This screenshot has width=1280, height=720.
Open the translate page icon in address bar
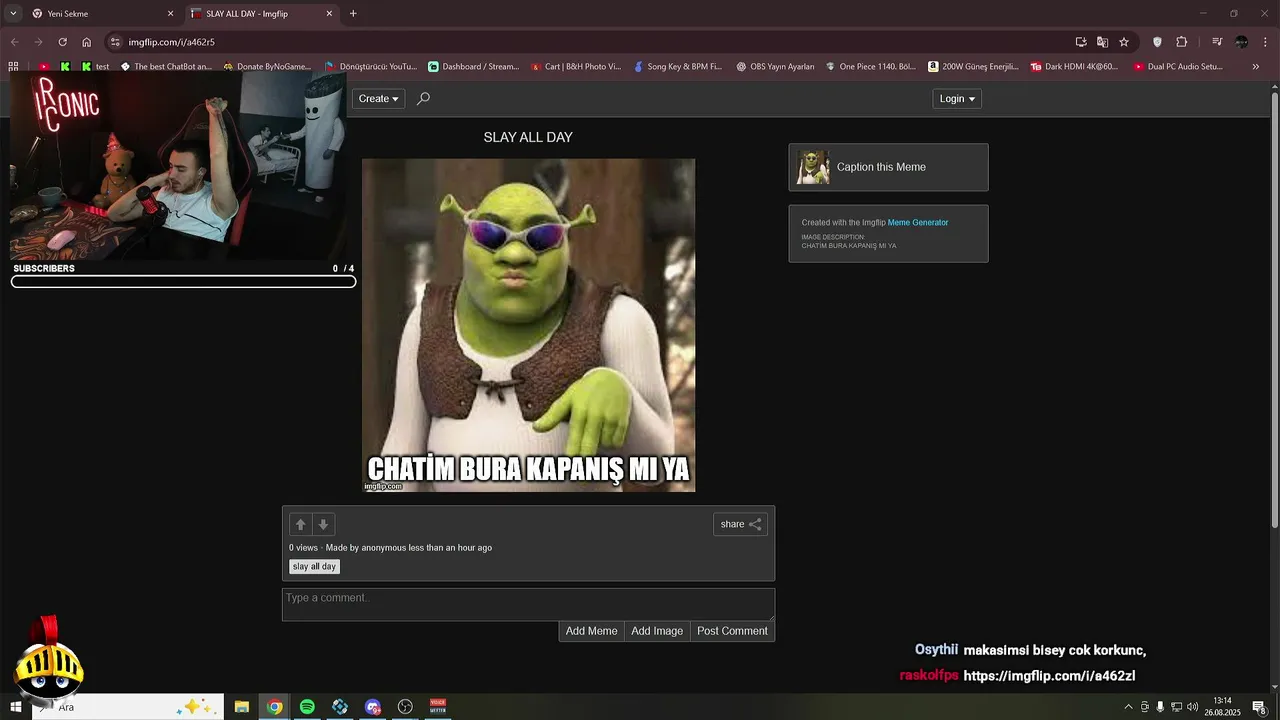click(1102, 42)
